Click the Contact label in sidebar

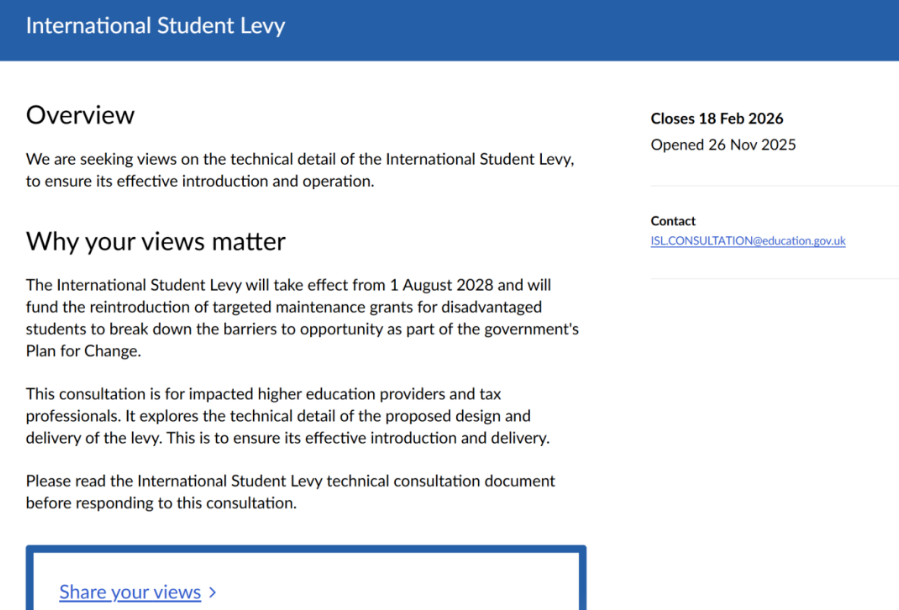pyautogui.click(x=673, y=221)
